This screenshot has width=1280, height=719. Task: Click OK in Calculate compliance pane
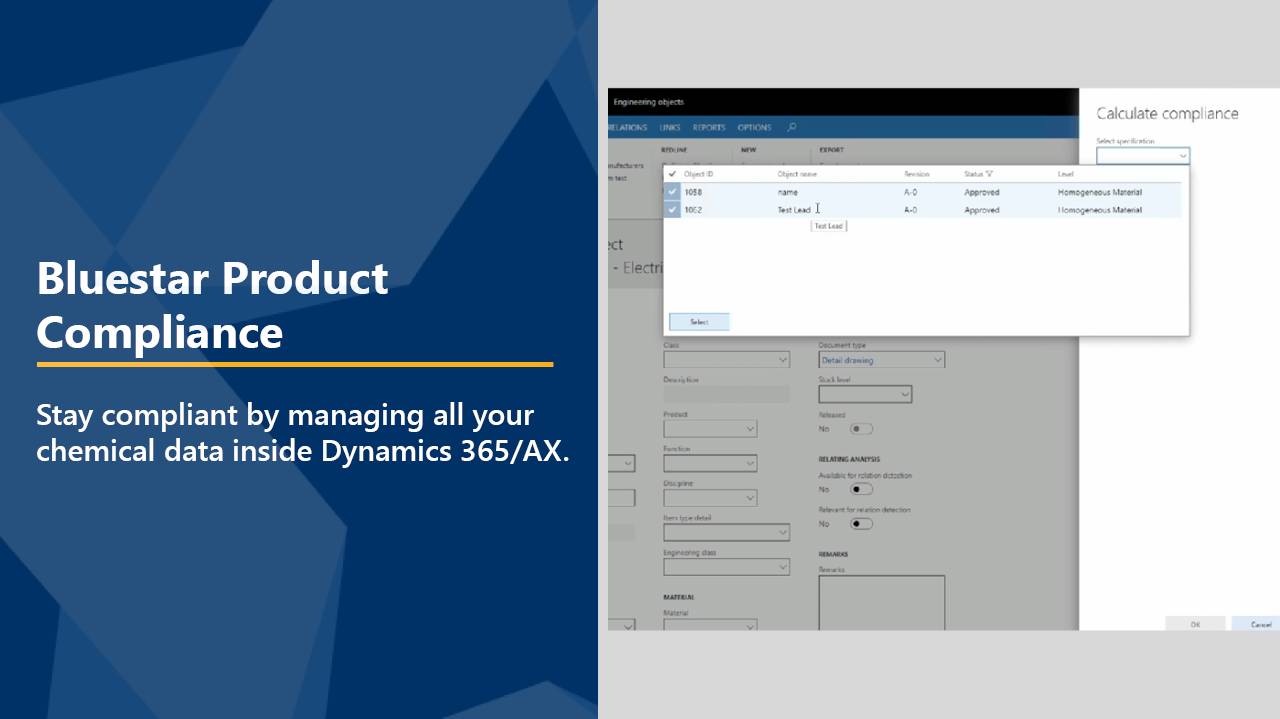click(x=1195, y=623)
